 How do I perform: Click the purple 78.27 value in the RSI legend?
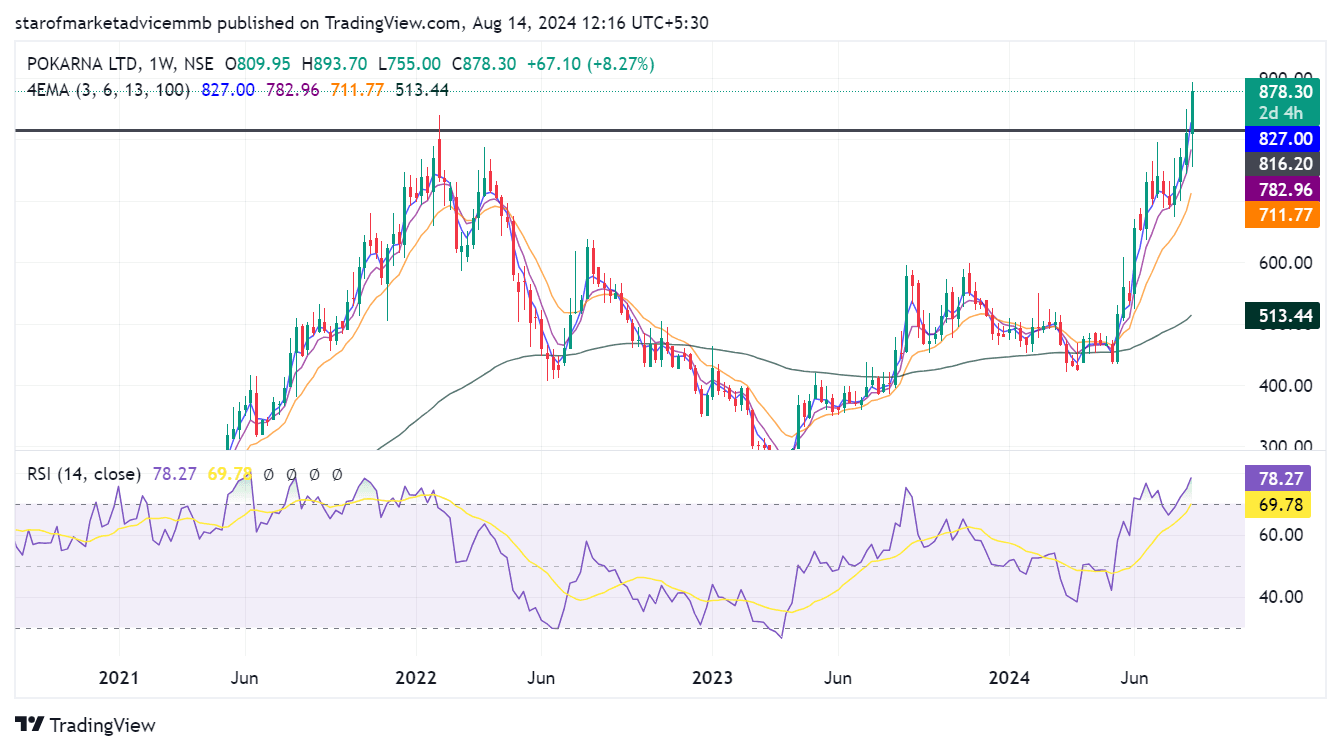click(174, 474)
